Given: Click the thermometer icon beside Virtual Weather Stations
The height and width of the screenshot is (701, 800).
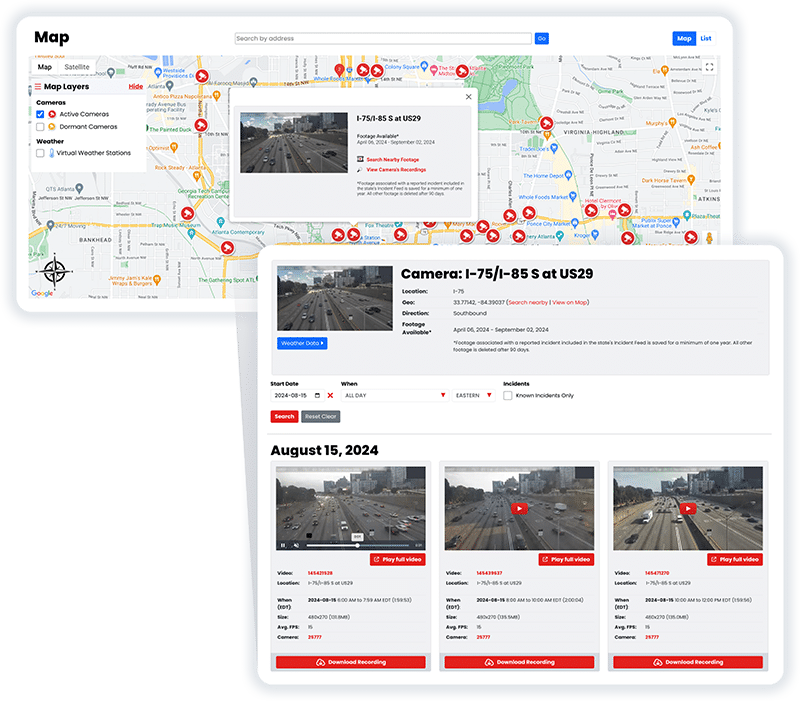Looking at the screenshot, I should pyautogui.click(x=51, y=152).
